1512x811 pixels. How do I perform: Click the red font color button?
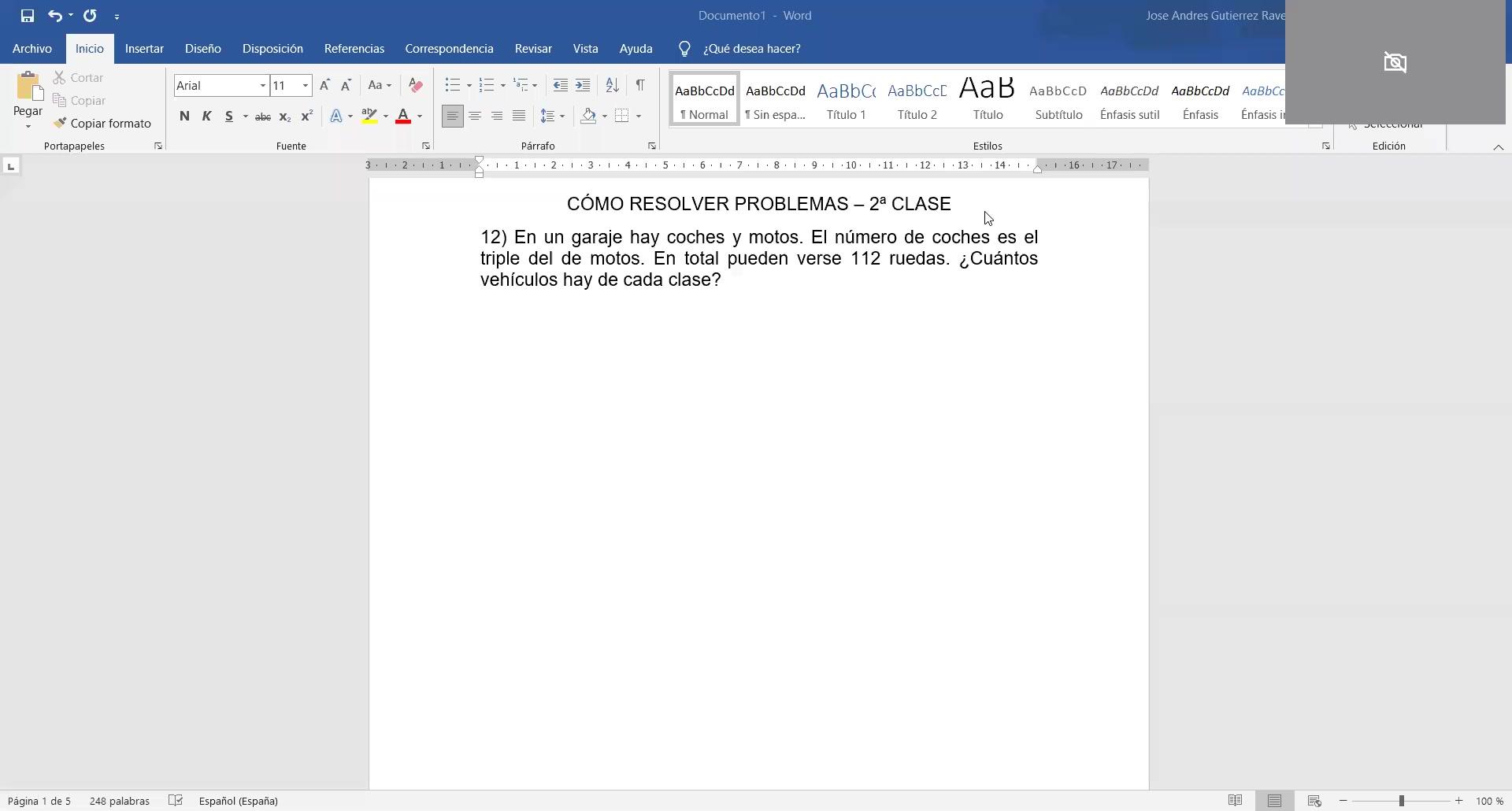tap(403, 117)
